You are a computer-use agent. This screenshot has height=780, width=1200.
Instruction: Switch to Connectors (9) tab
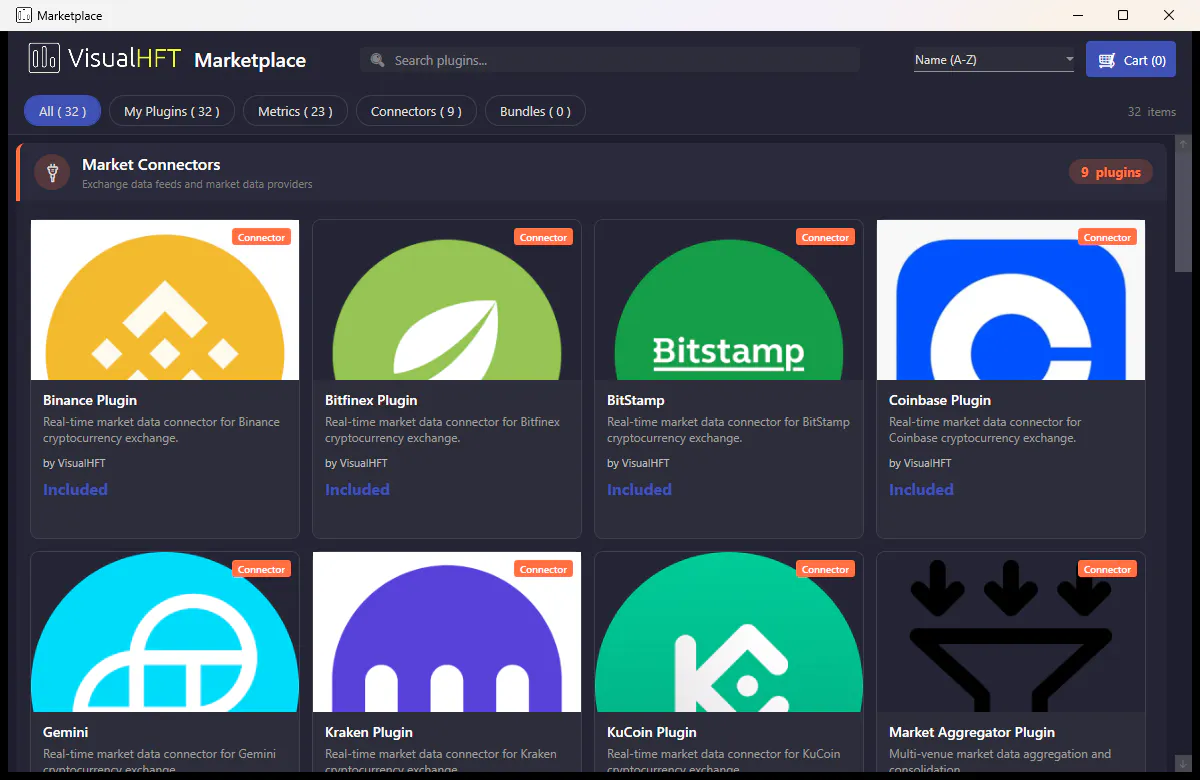point(416,111)
